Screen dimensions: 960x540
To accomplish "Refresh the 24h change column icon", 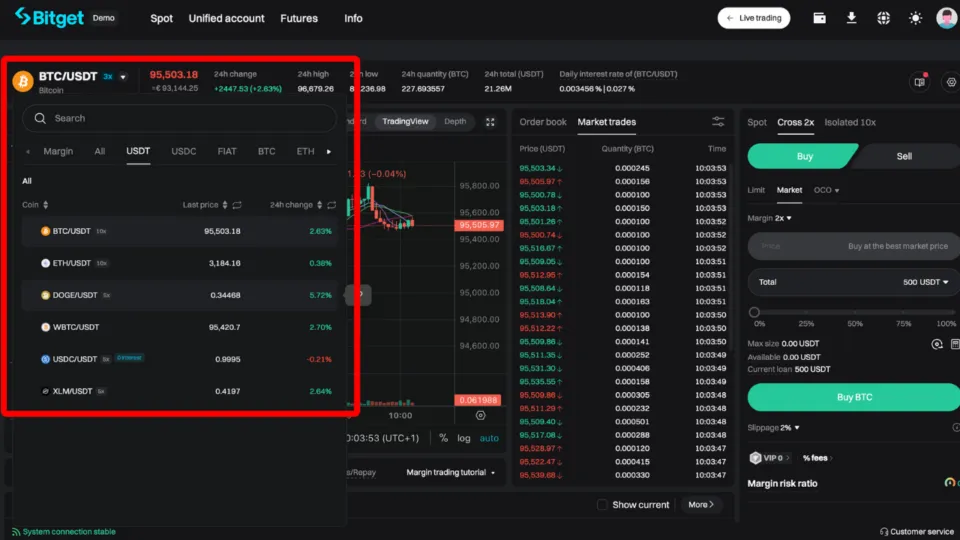I will [331, 205].
